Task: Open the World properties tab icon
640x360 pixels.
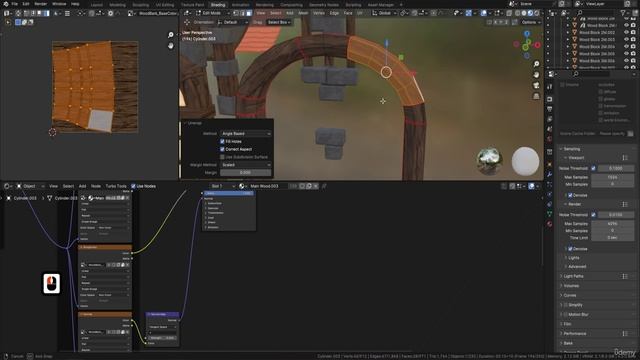Action: pyautogui.click(x=550, y=139)
